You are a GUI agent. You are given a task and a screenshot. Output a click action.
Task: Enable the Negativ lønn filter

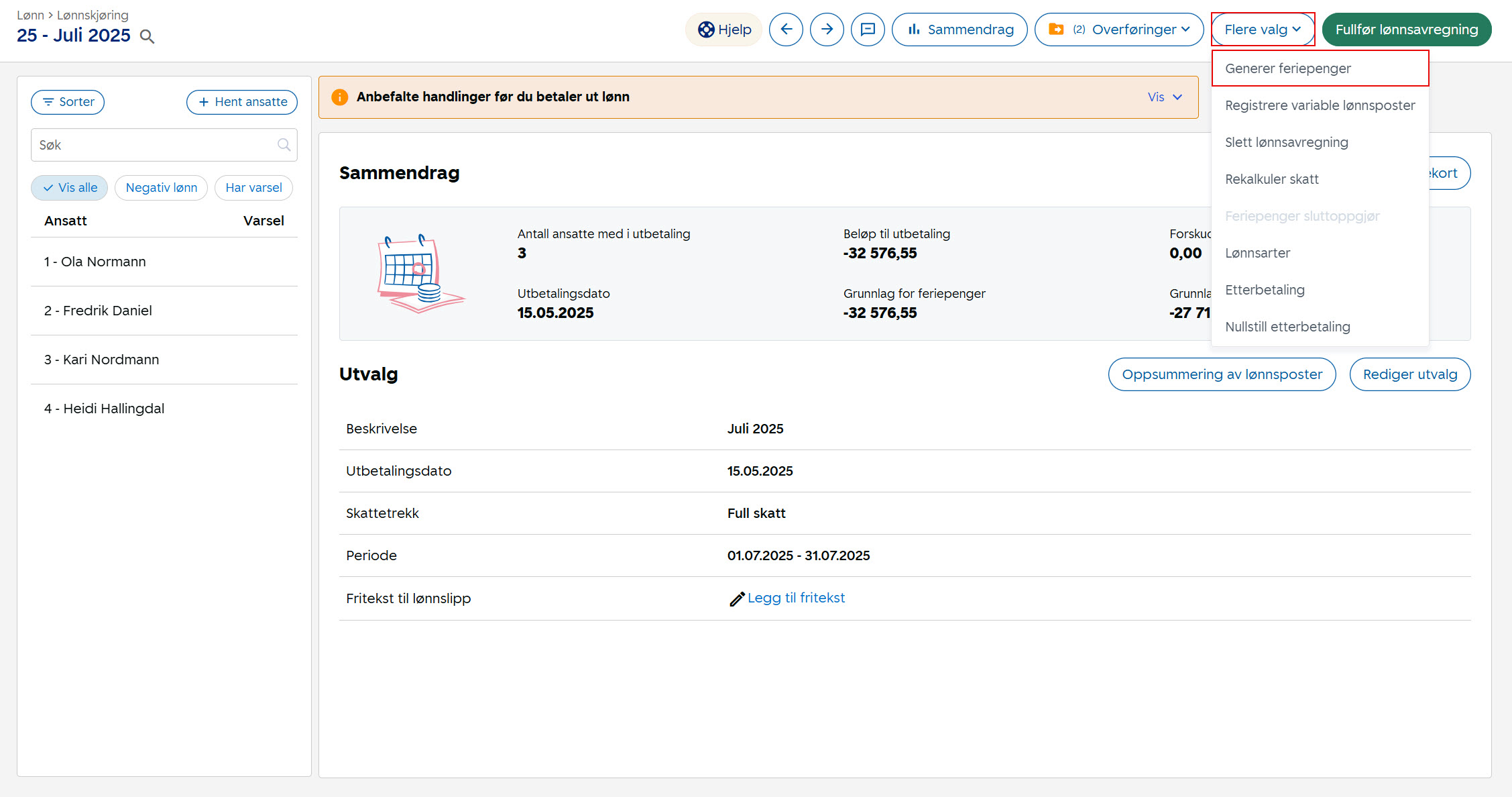pos(161,188)
